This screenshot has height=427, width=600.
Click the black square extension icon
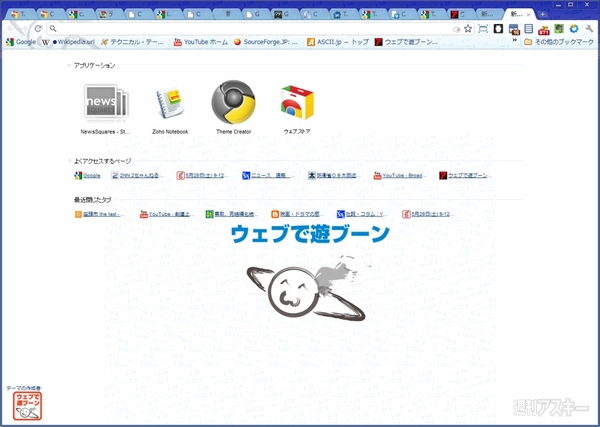coord(498,29)
